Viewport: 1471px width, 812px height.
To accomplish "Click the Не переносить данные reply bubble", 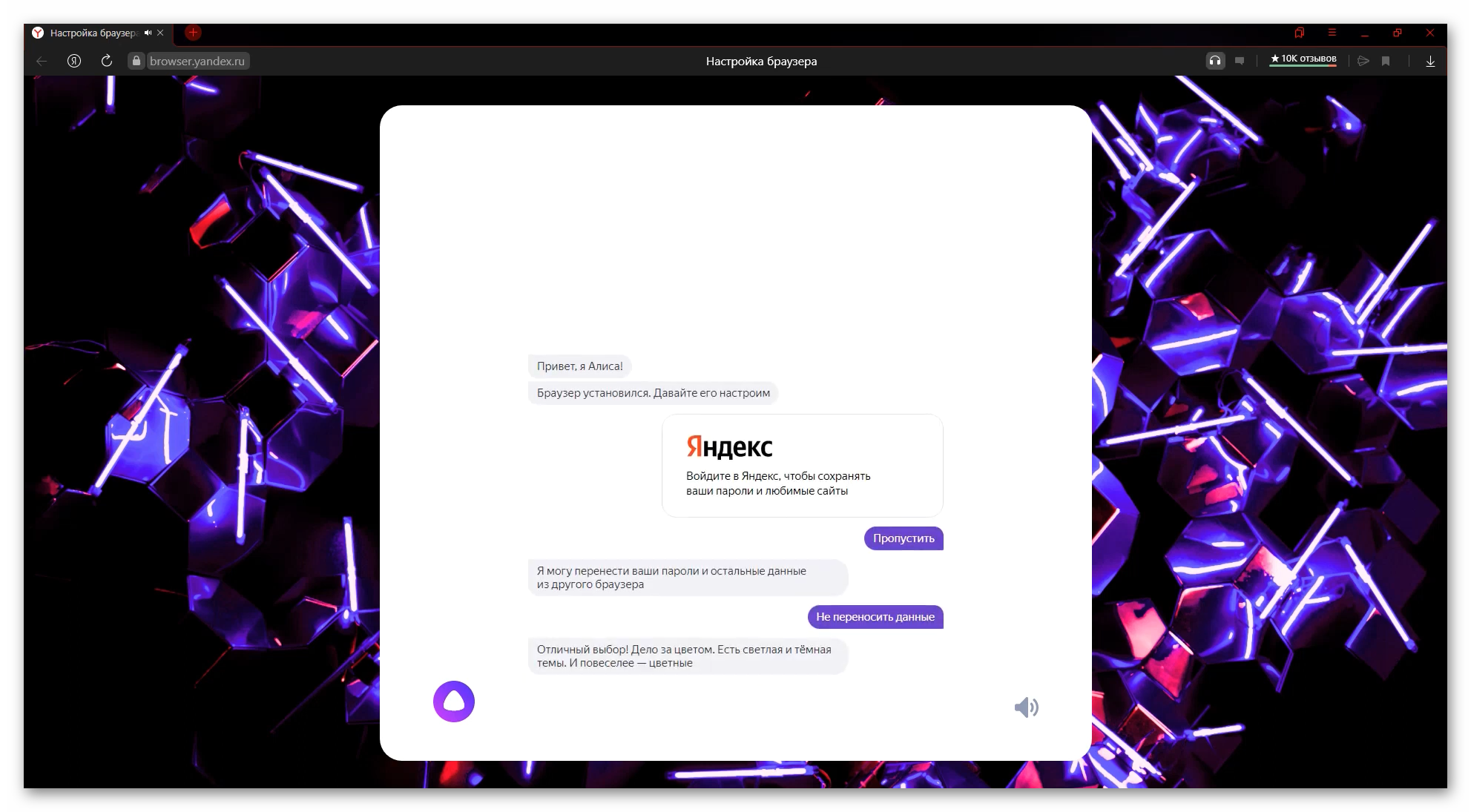I will [x=875, y=617].
